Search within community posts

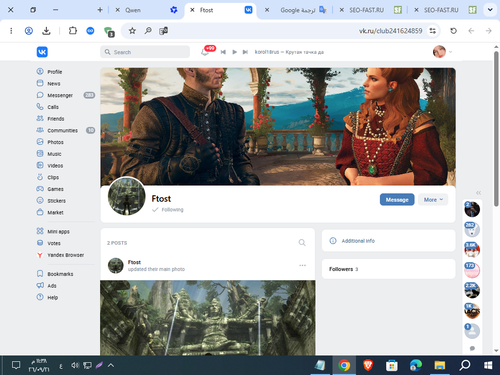(x=302, y=243)
